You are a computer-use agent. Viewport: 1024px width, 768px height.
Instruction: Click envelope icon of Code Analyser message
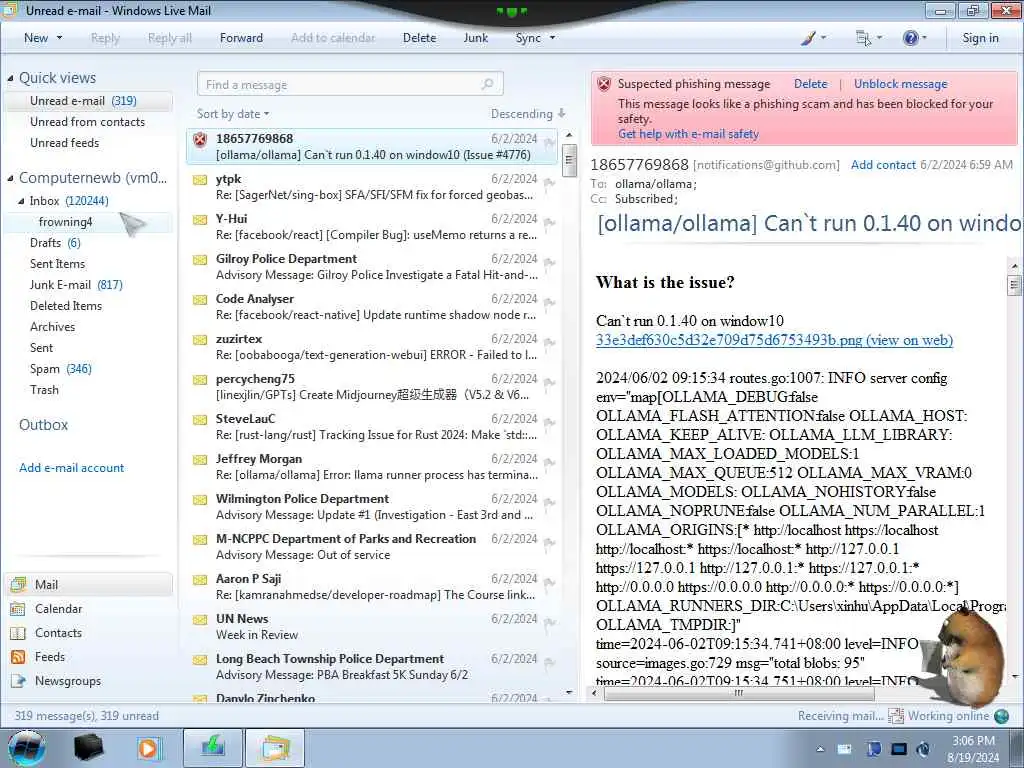coord(200,300)
